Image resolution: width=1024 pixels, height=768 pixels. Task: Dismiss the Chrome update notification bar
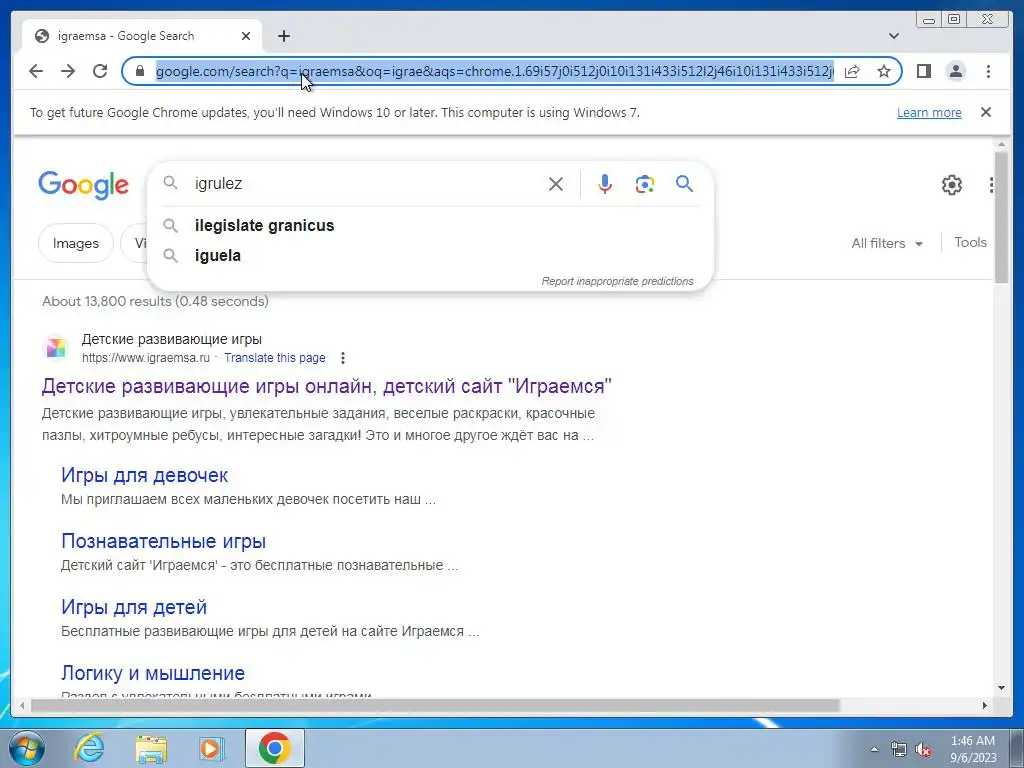(x=986, y=112)
